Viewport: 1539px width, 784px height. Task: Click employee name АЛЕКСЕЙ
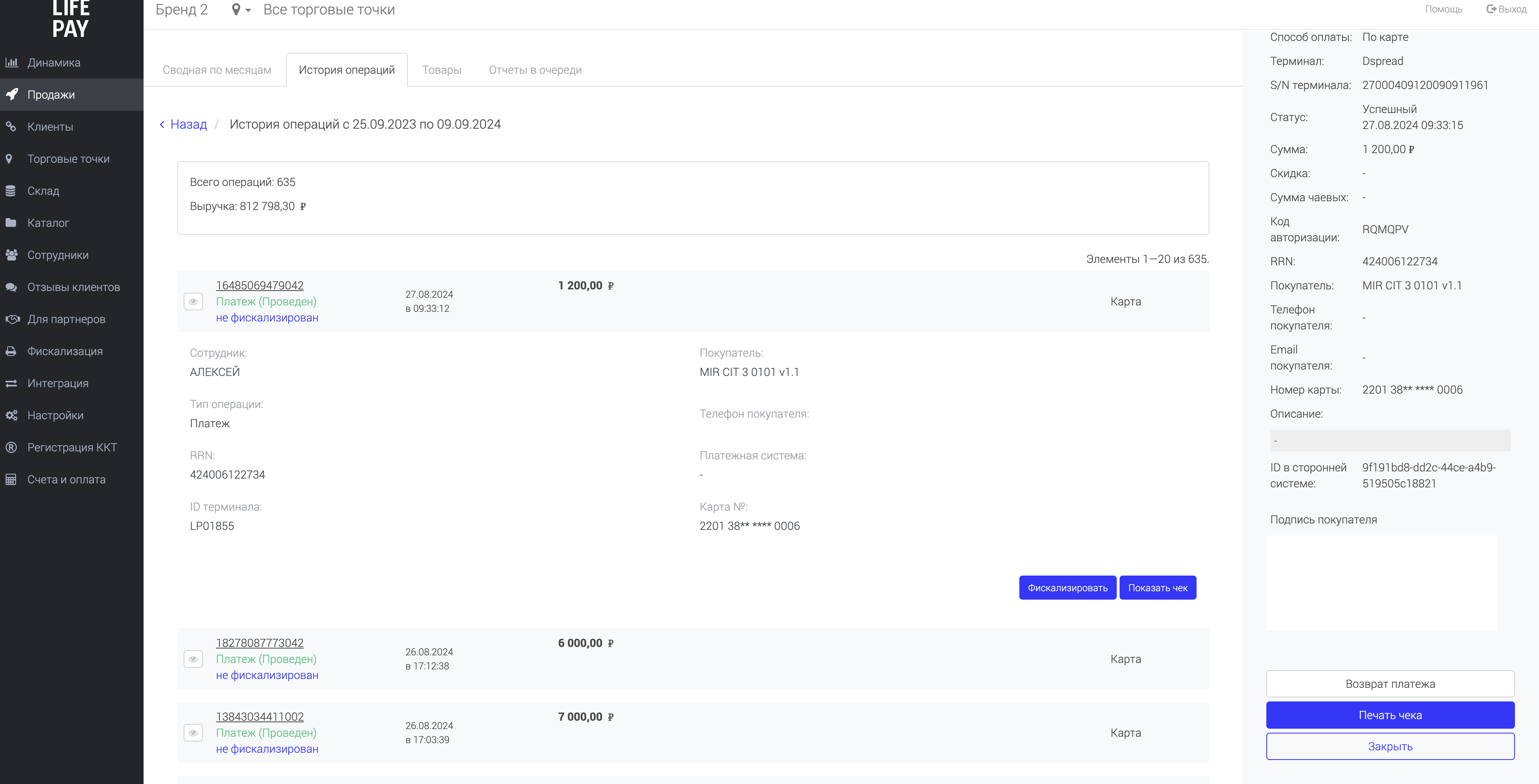[215, 372]
